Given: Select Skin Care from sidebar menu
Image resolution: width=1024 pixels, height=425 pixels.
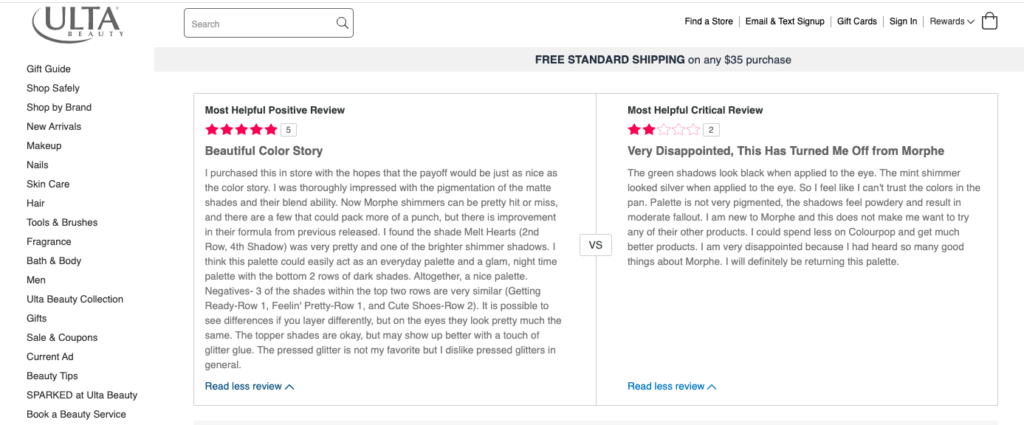Looking at the screenshot, I should tap(48, 184).
